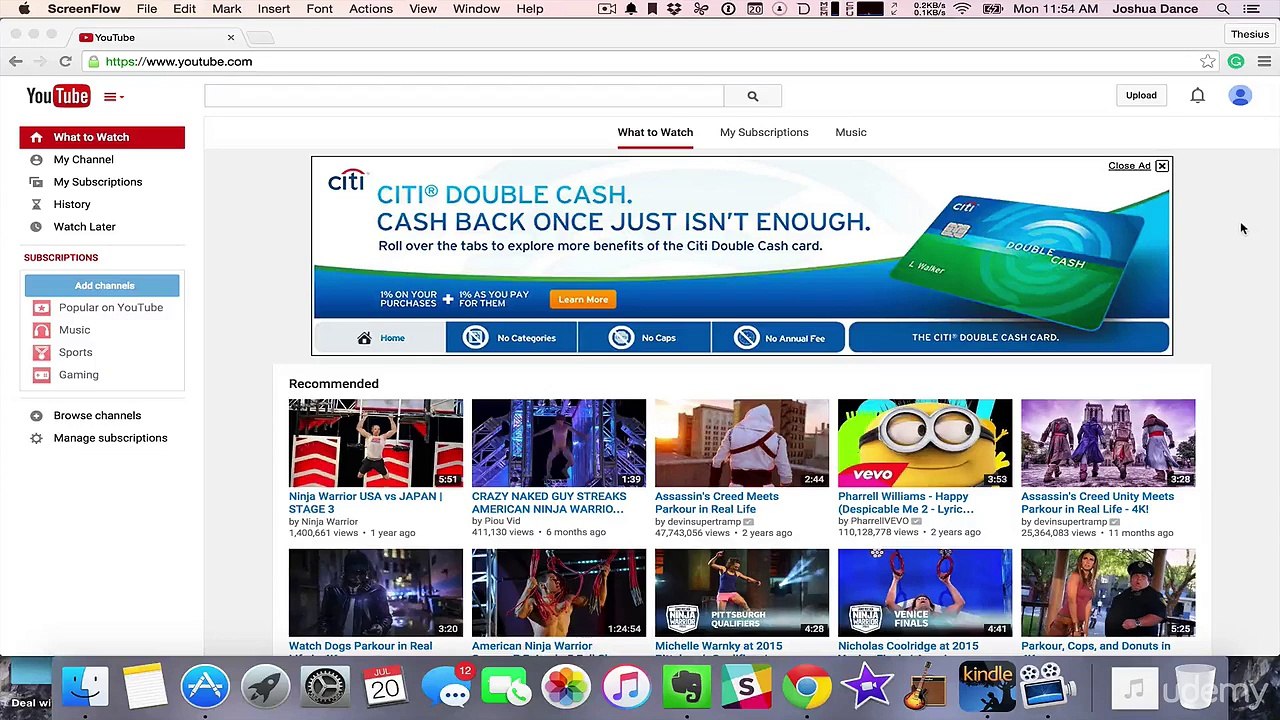Screen dimensions: 1280x720
Task: Bookmark page with star icon
Action: point(1208,62)
